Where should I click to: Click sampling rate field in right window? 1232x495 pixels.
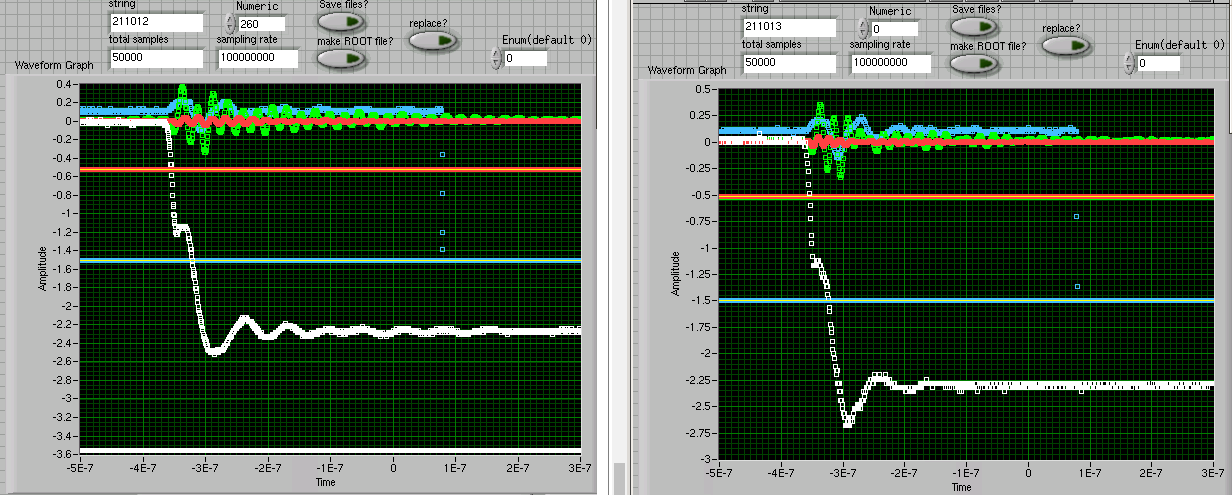891,63
